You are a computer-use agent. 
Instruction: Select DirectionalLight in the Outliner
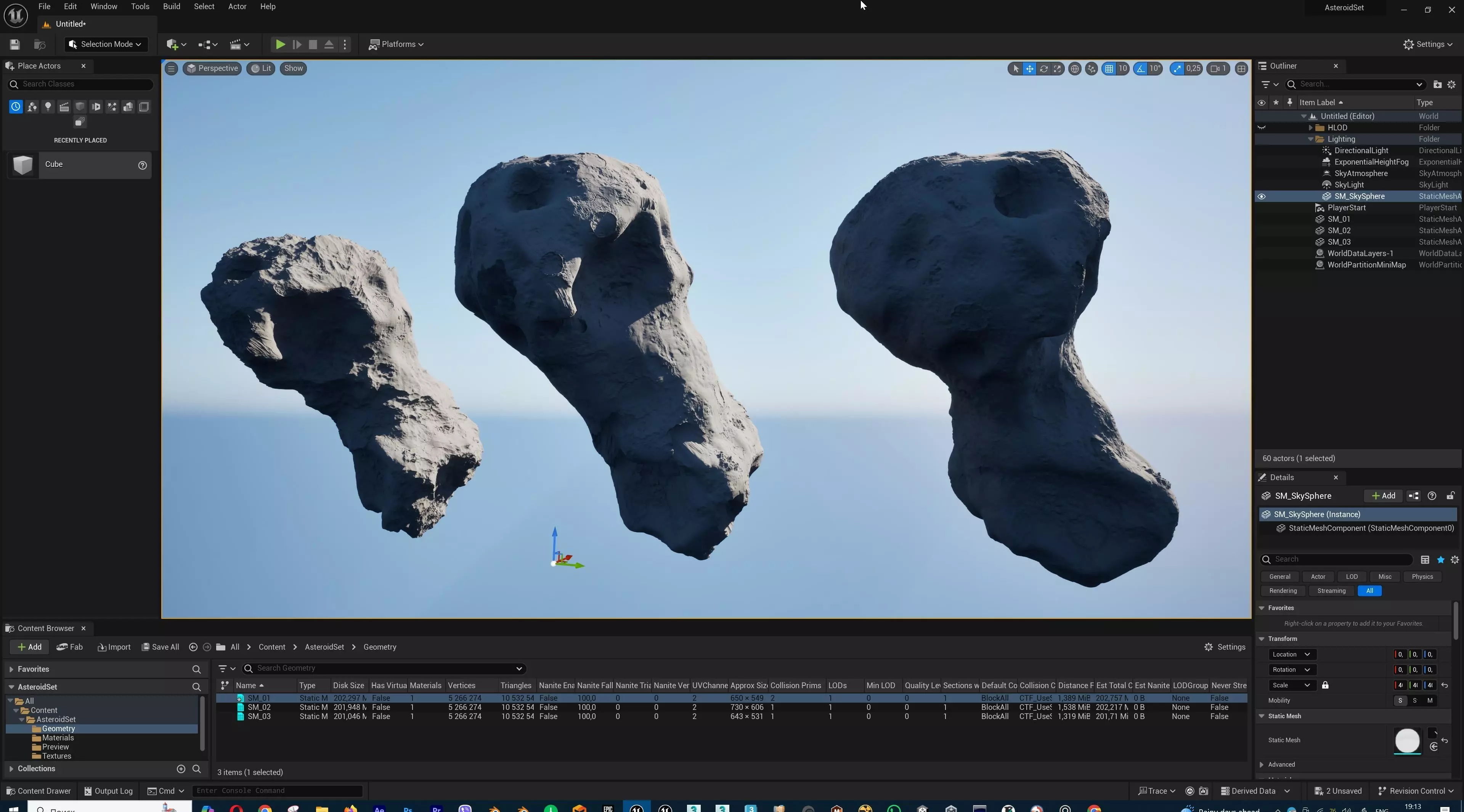[1361, 151]
